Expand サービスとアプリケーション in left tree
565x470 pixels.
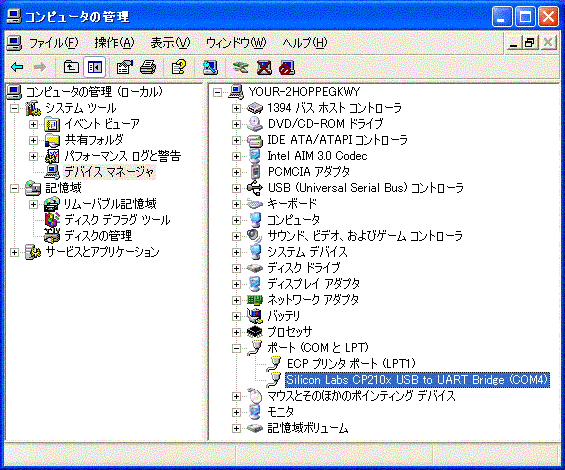click(14, 252)
